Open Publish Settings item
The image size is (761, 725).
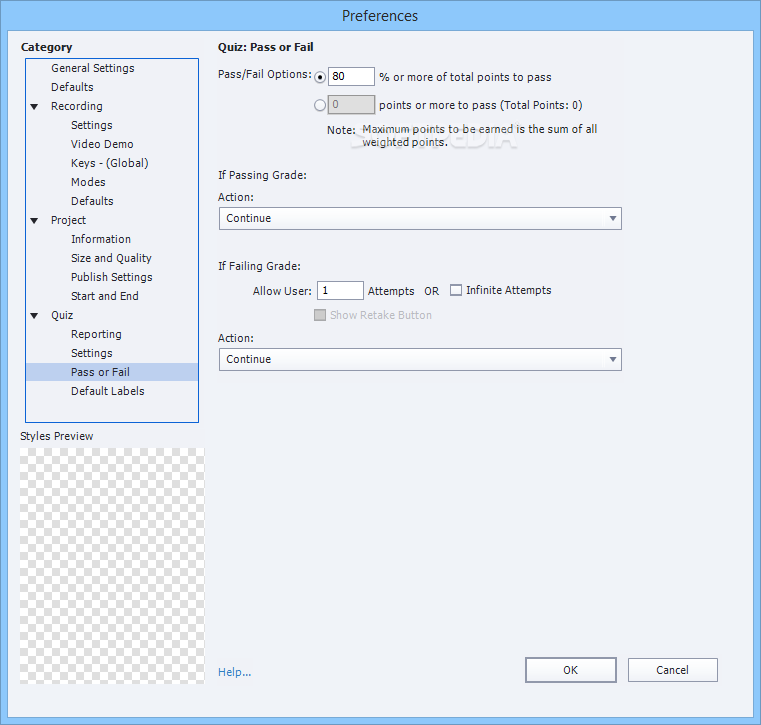point(112,277)
